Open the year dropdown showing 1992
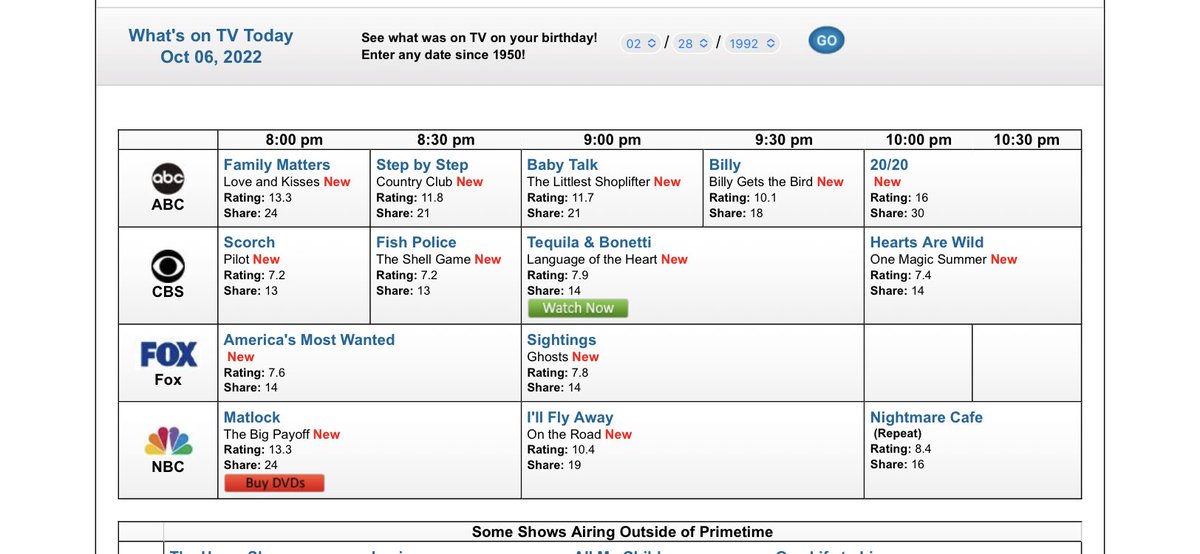 pos(752,43)
